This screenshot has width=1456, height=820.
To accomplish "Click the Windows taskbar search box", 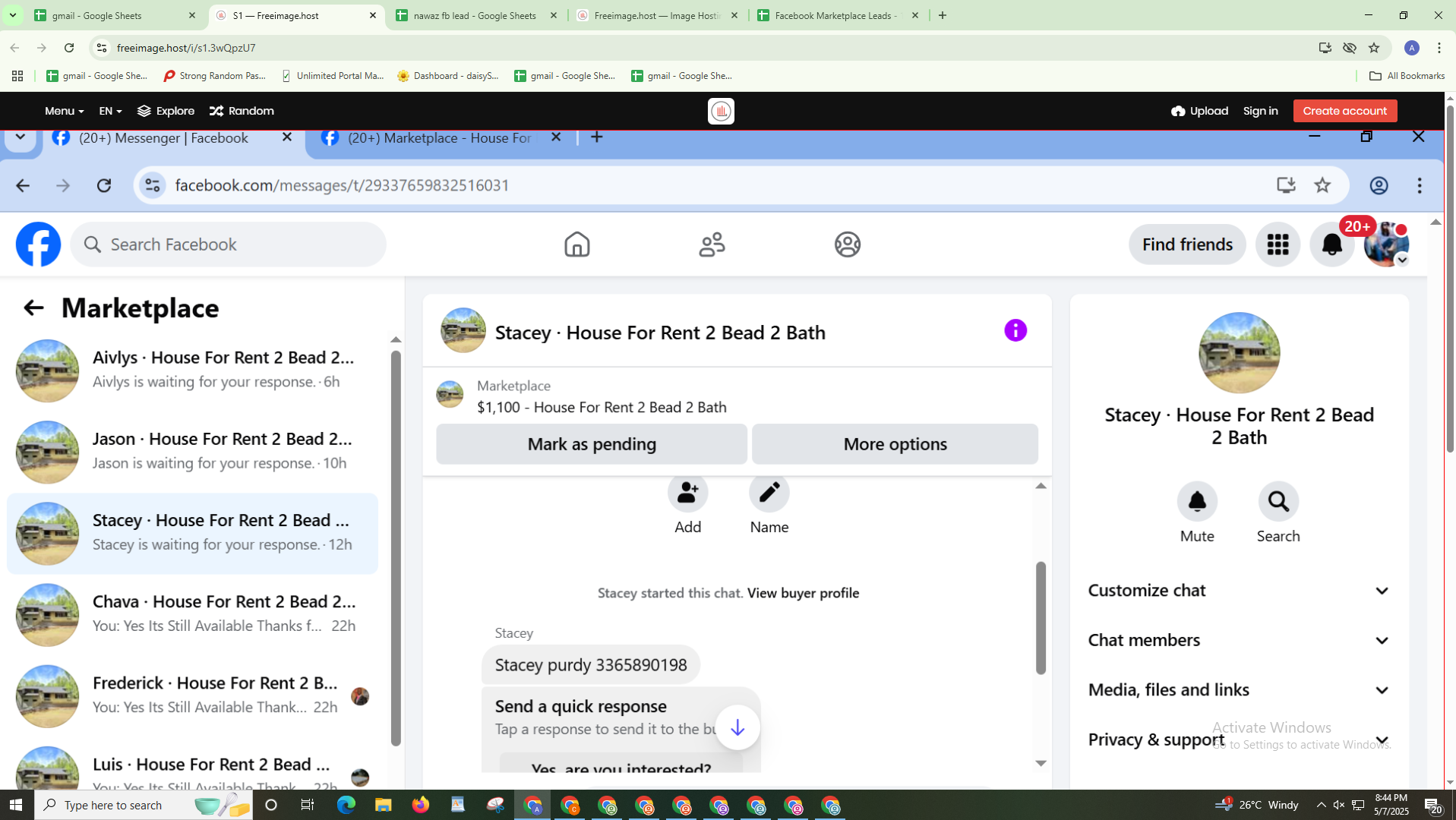I will pos(142,805).
